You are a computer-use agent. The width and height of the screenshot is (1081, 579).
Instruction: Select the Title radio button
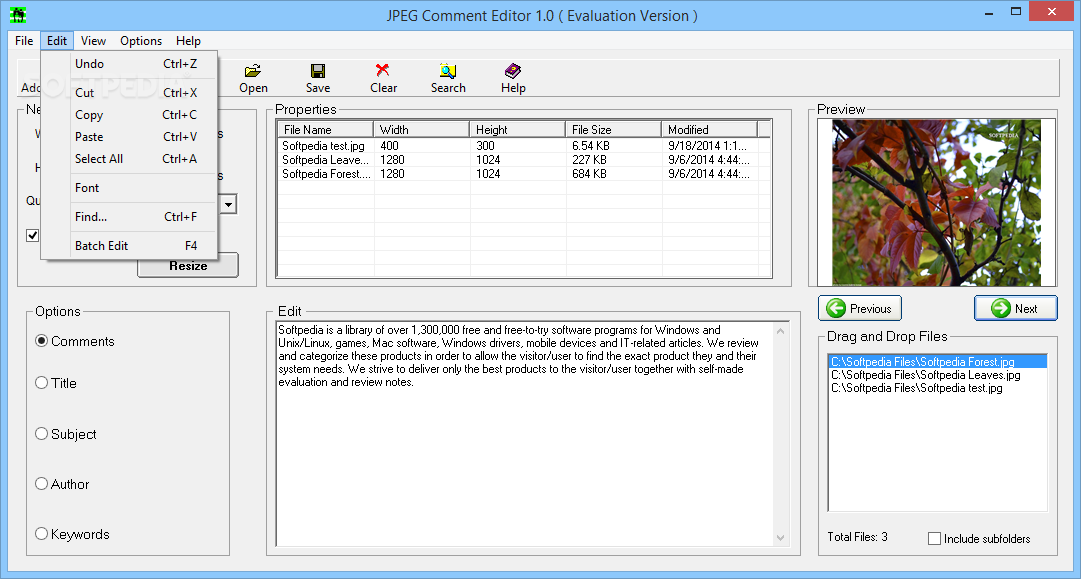[x=41, y=383]
